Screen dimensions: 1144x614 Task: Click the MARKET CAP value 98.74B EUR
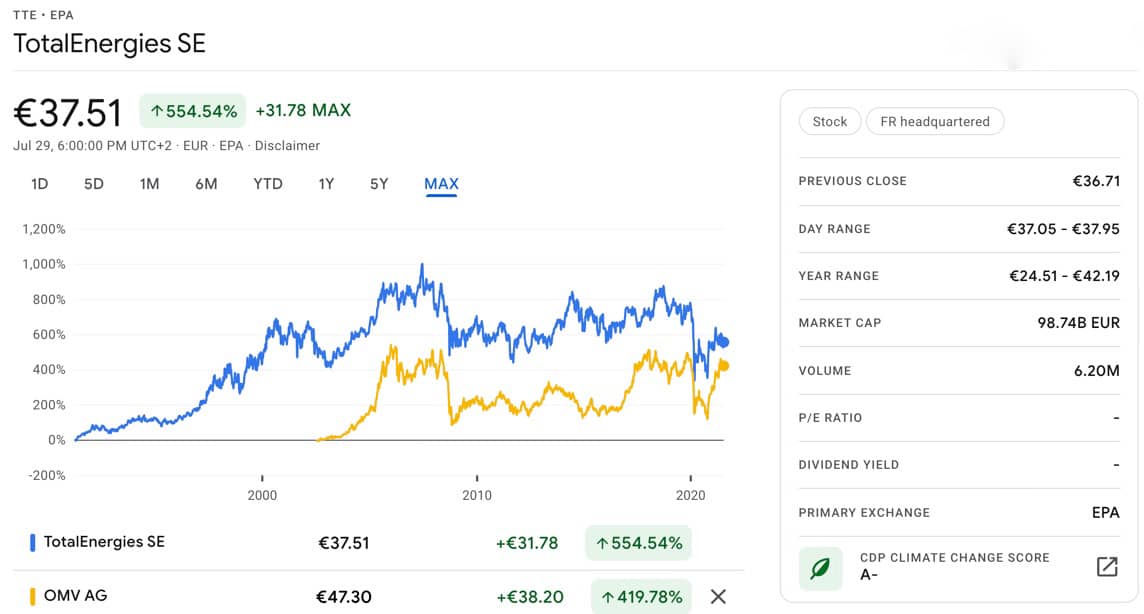pyautogui.click(x=1078, y=322)
